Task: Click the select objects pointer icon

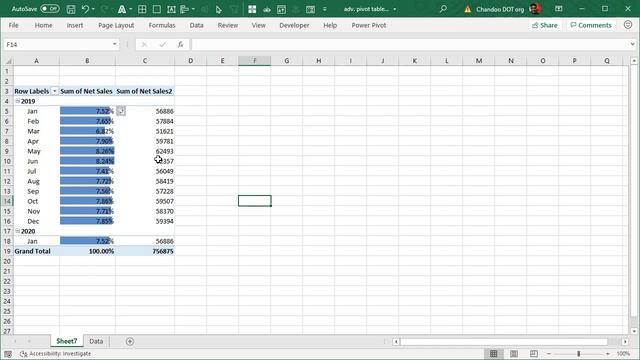Action: pos(219,9)
